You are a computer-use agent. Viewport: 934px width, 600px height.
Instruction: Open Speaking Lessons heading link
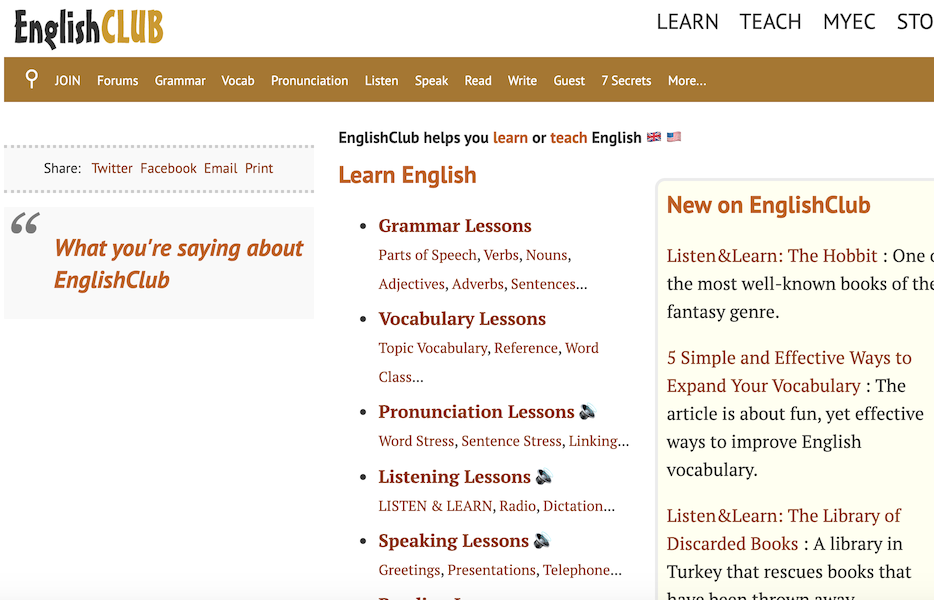[453, 540]
